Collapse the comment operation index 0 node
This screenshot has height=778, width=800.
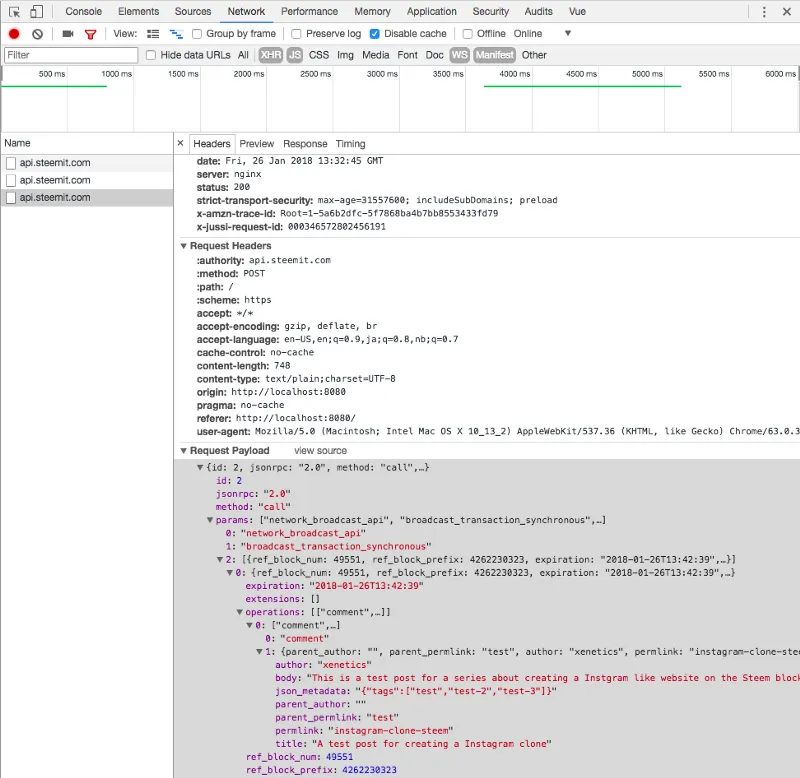click(x=249, y=625)
